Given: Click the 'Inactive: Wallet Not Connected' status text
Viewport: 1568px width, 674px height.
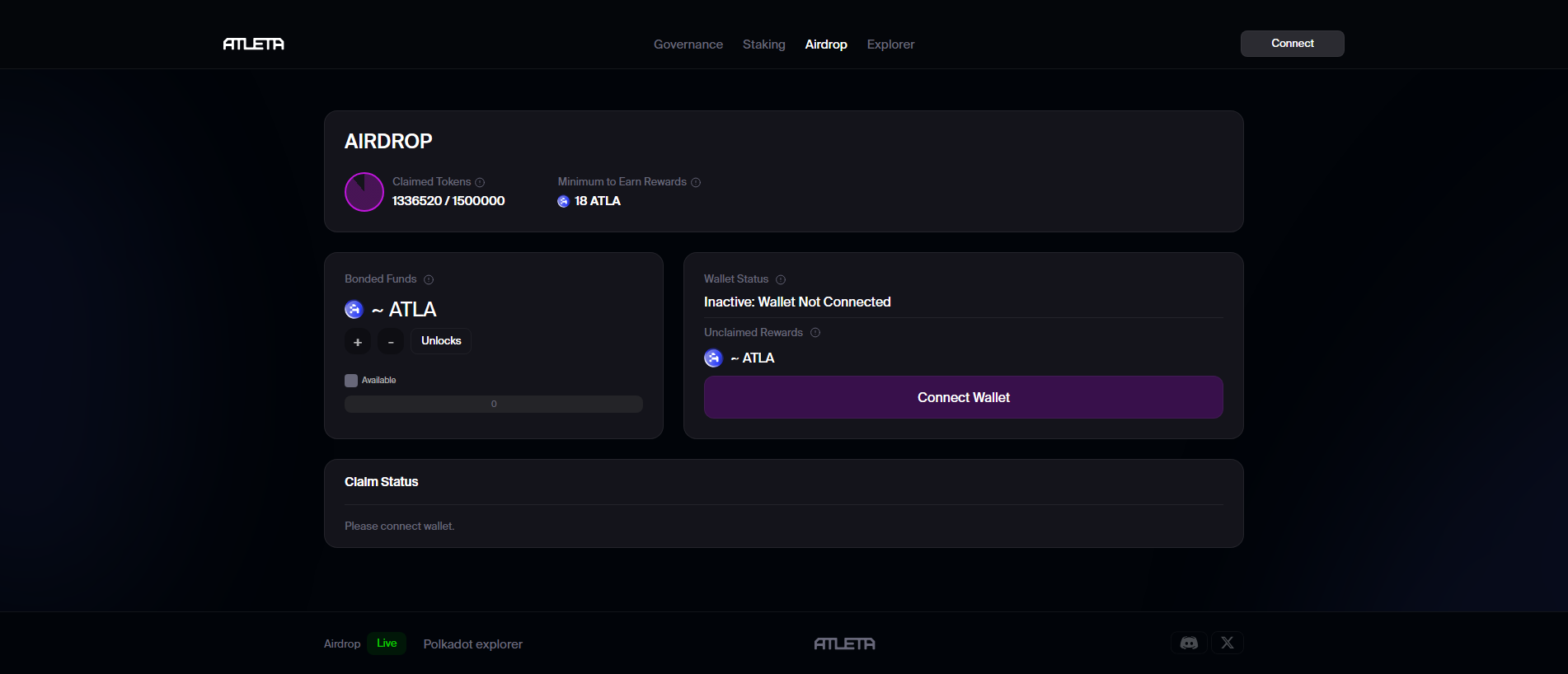Looking at the screenshot, I should [x=797, y=302].
